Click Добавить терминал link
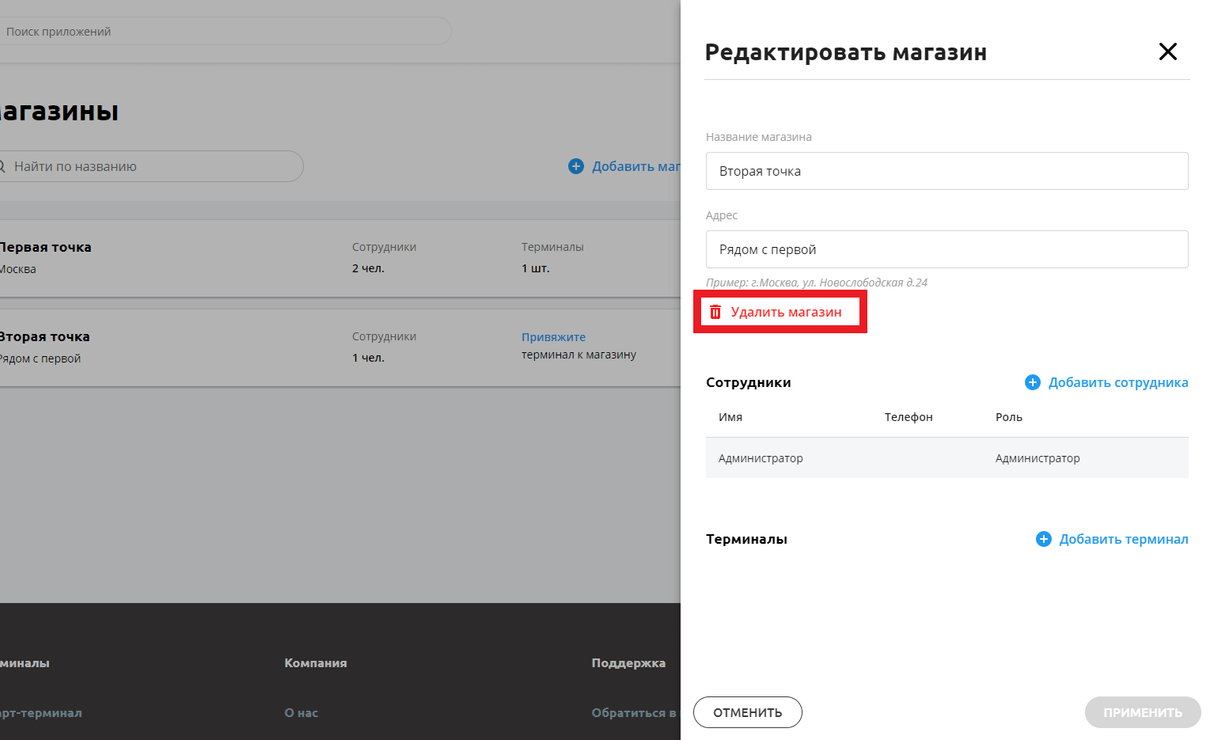1214x740 pixels. pos(1124,539)
